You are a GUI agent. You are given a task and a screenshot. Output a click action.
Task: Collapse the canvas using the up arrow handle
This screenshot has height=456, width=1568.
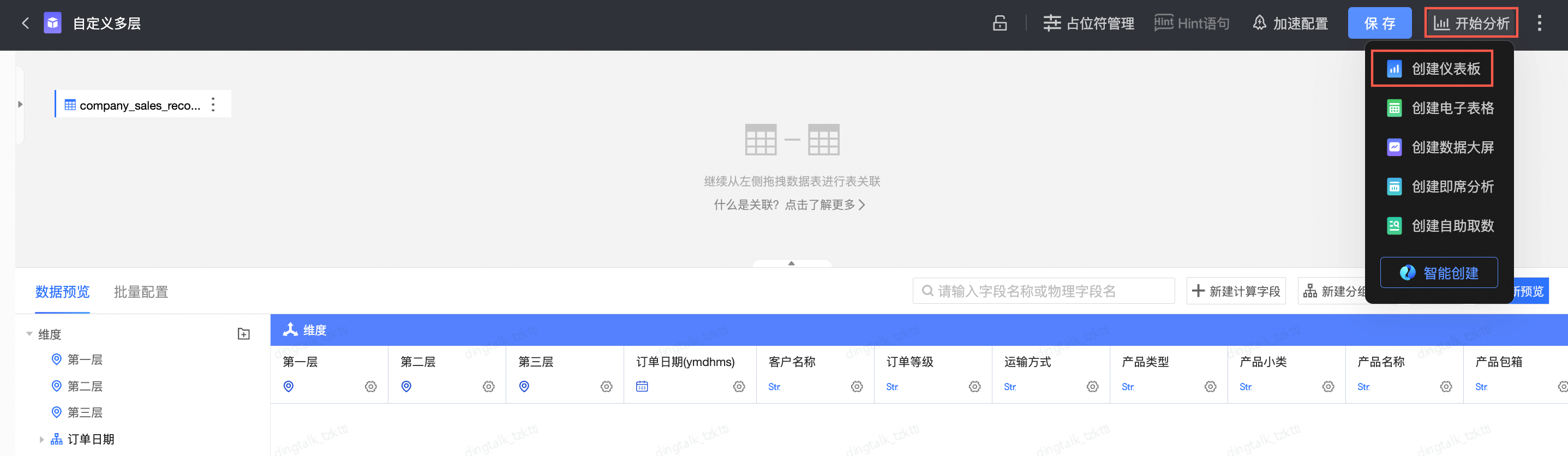click(791, 263)
